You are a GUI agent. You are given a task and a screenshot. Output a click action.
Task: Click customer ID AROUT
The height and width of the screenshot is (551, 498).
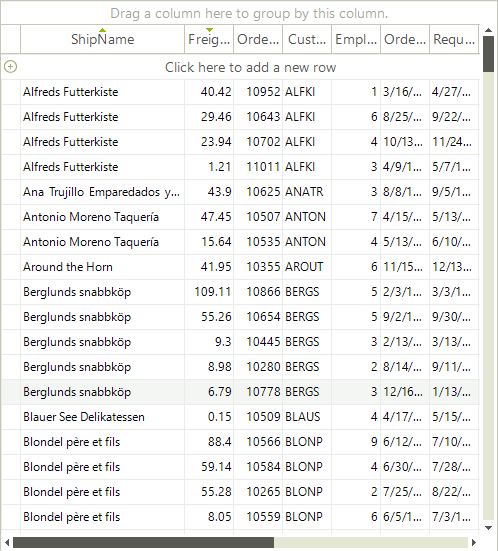coord(304,267)
